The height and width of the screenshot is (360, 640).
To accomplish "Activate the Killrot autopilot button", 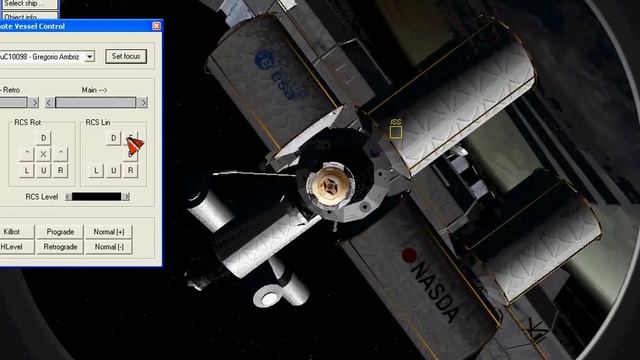I will pyautogui.click(x=17, y=232).
